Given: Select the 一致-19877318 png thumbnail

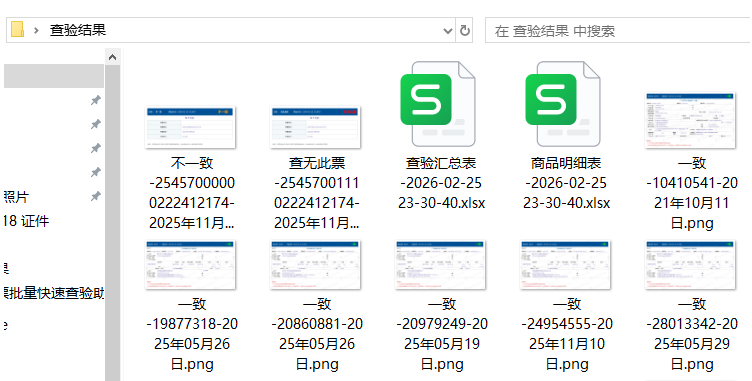Looking at the screenshot, I should pos(190,265).
